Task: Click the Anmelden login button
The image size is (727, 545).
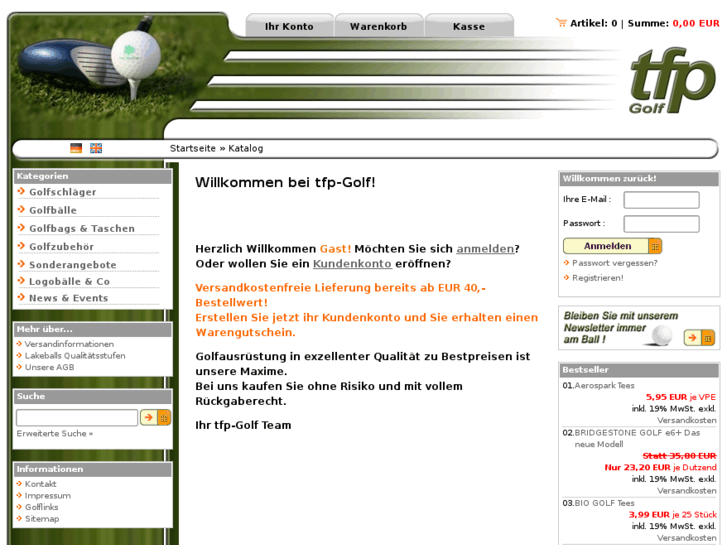Action: [612, 246]
